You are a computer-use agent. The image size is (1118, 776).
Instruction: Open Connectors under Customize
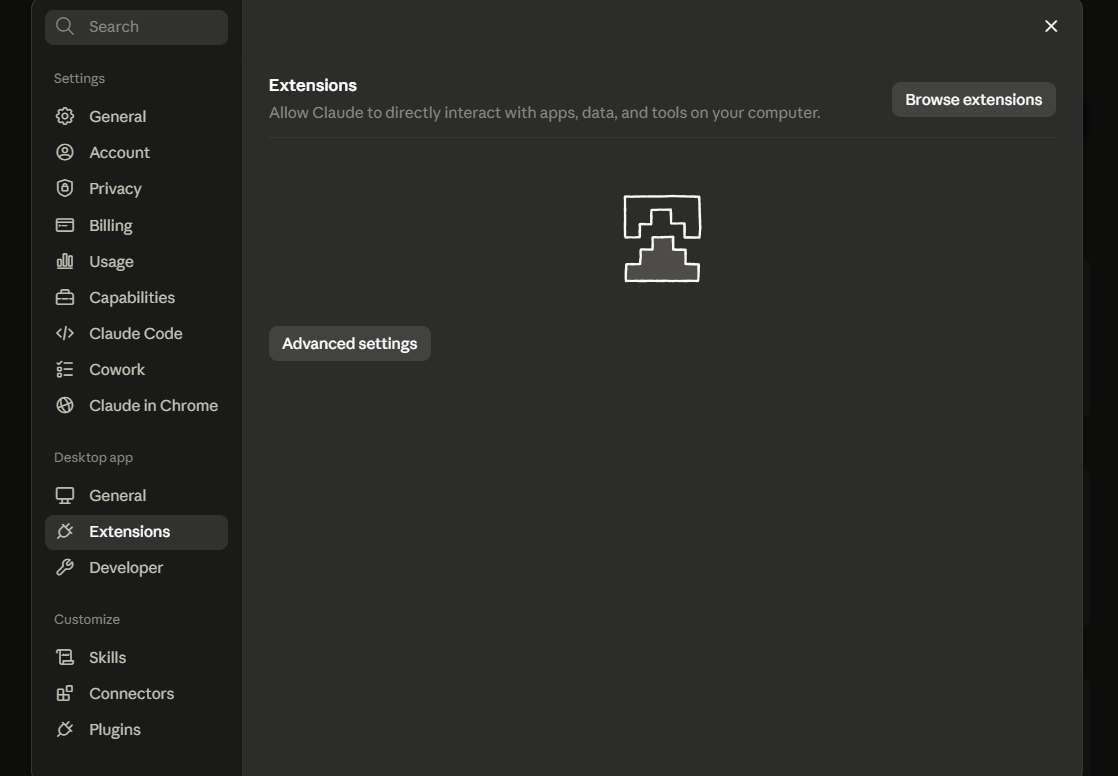point(136,693)
